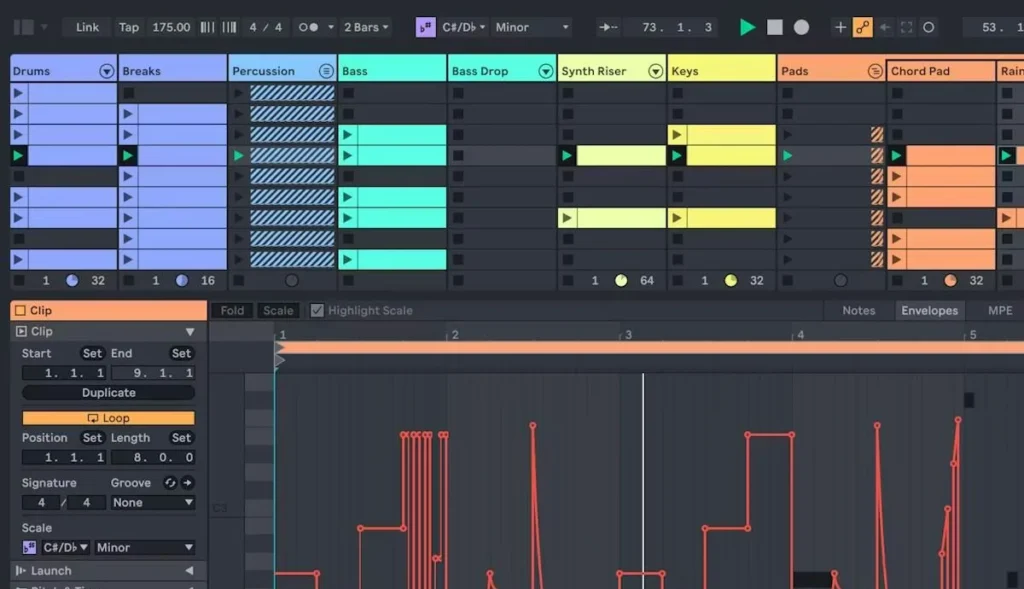Click the Link button
Viewport: 1024px width, 589px height.
click(87, 27)
